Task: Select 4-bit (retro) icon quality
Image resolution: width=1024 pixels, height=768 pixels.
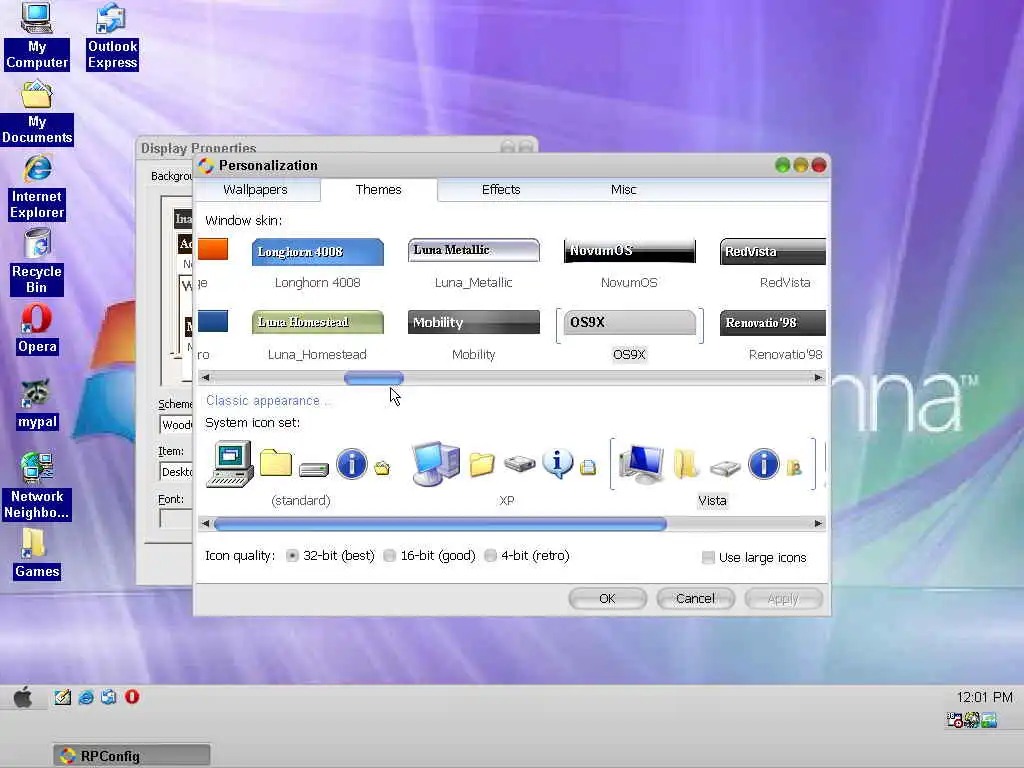Action: coord(490,556)
